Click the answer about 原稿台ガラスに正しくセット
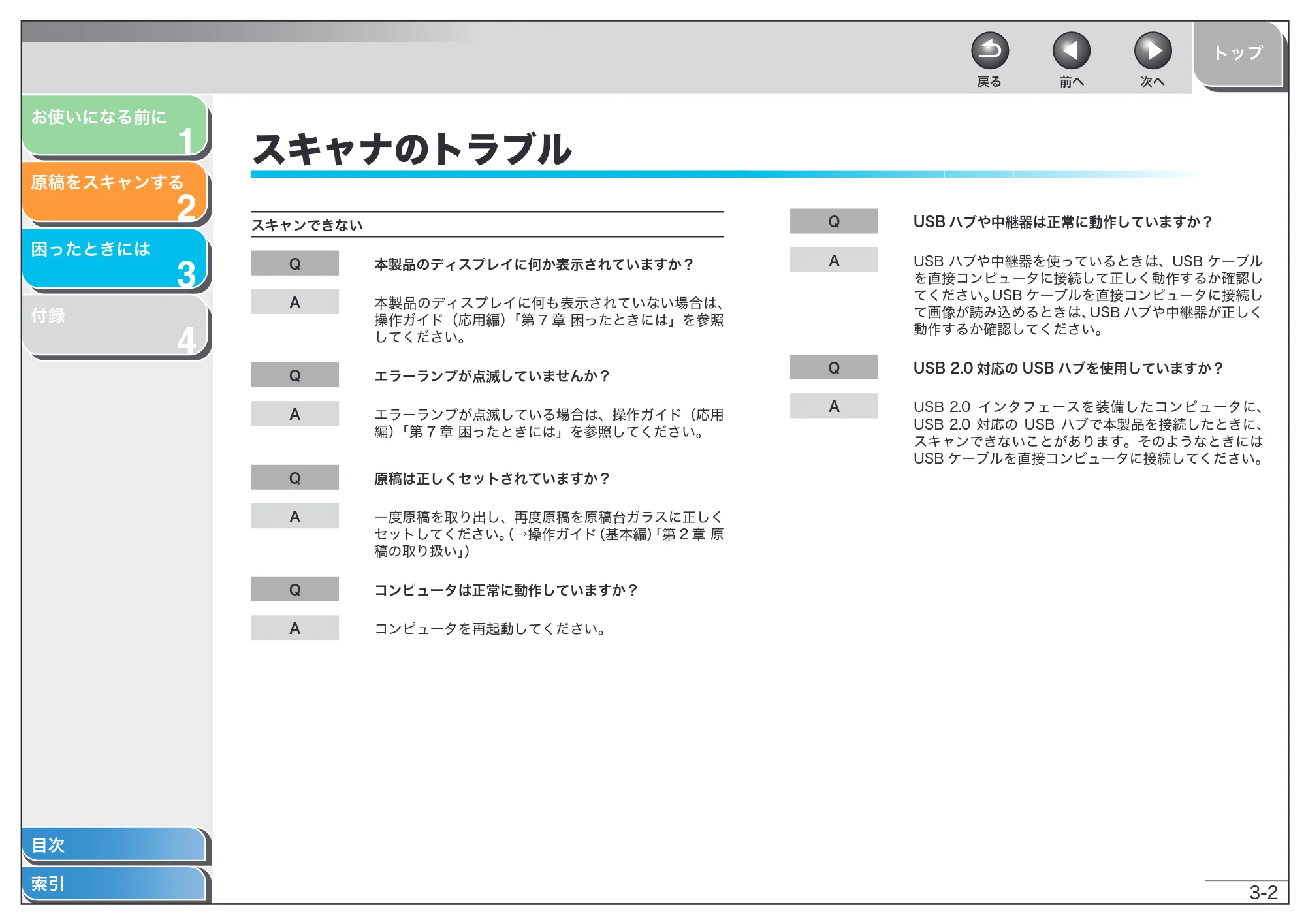 549,534
